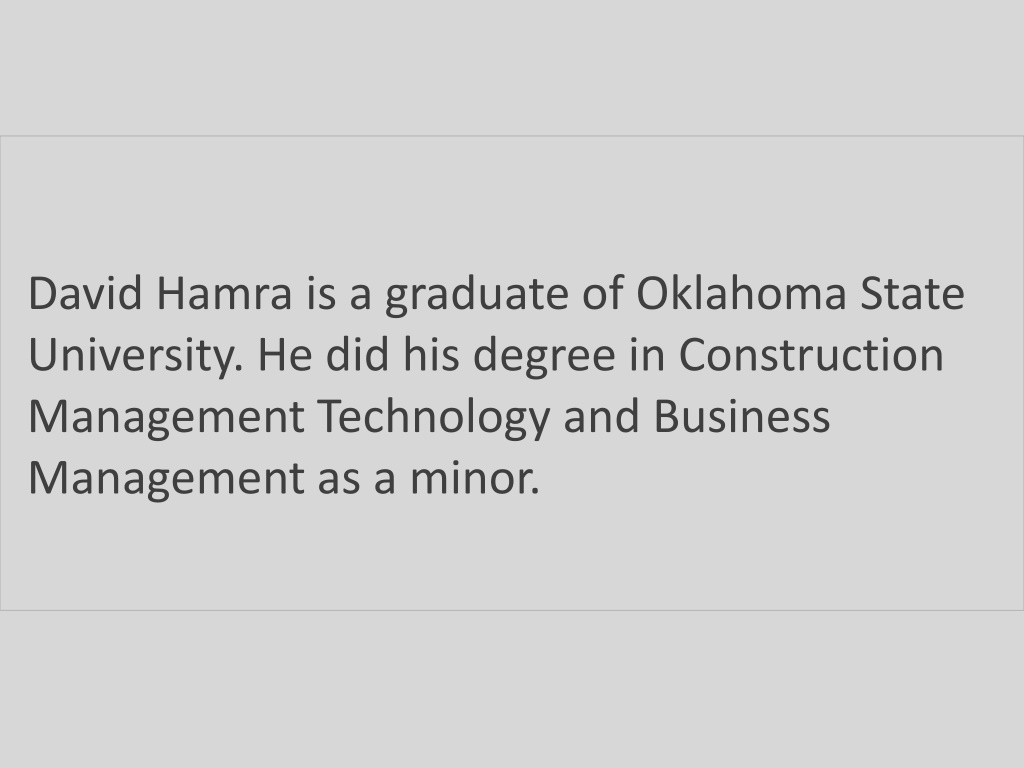Click the word "State" ending the first line
Screen dimensions: 1024x768
coord(912,293)
